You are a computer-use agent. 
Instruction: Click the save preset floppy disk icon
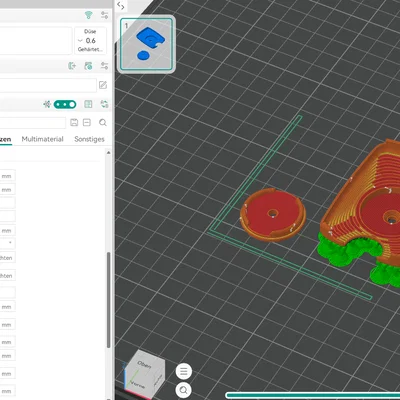[x=74, y=122]
